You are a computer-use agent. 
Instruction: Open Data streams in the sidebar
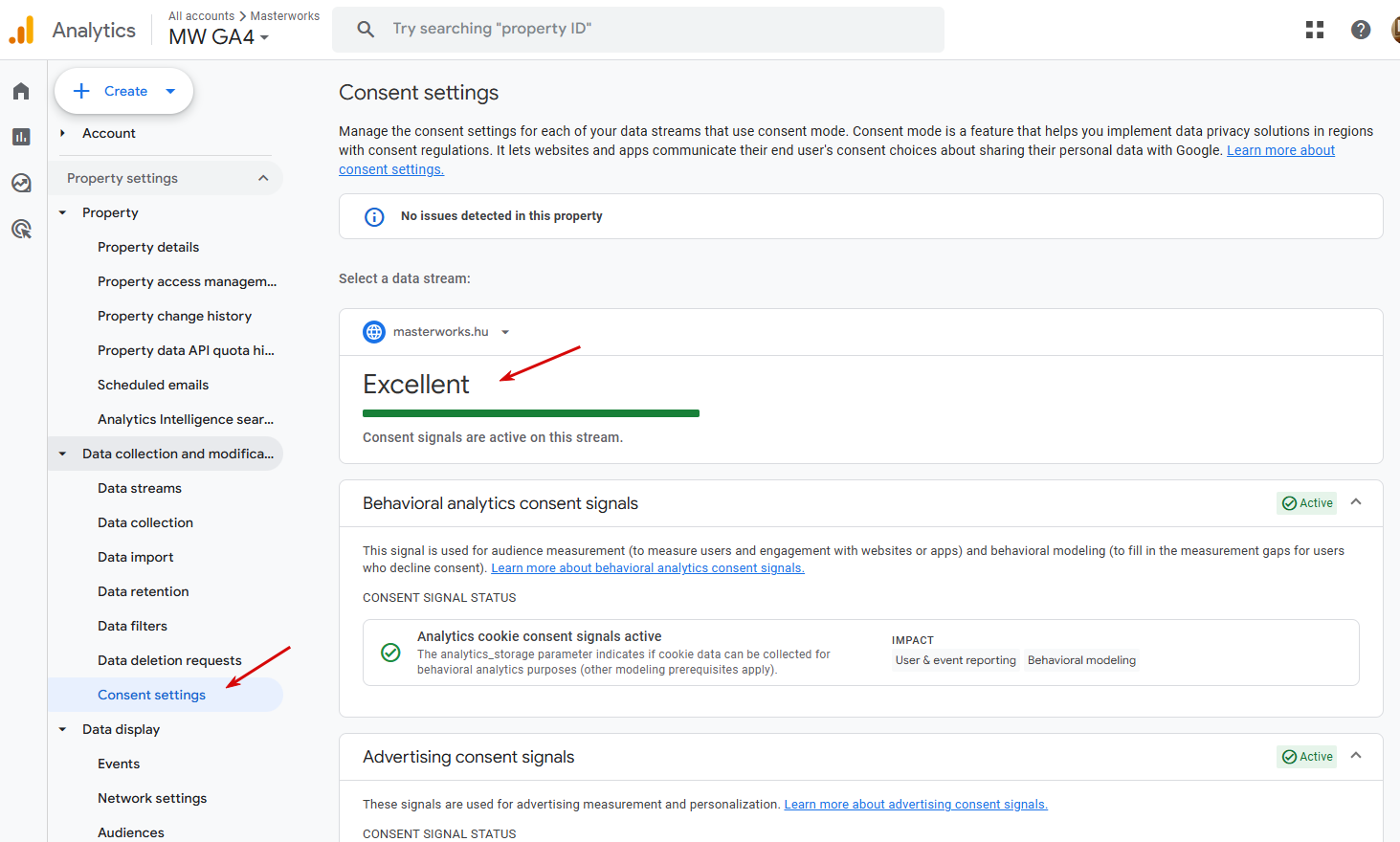tap(140, 488)
